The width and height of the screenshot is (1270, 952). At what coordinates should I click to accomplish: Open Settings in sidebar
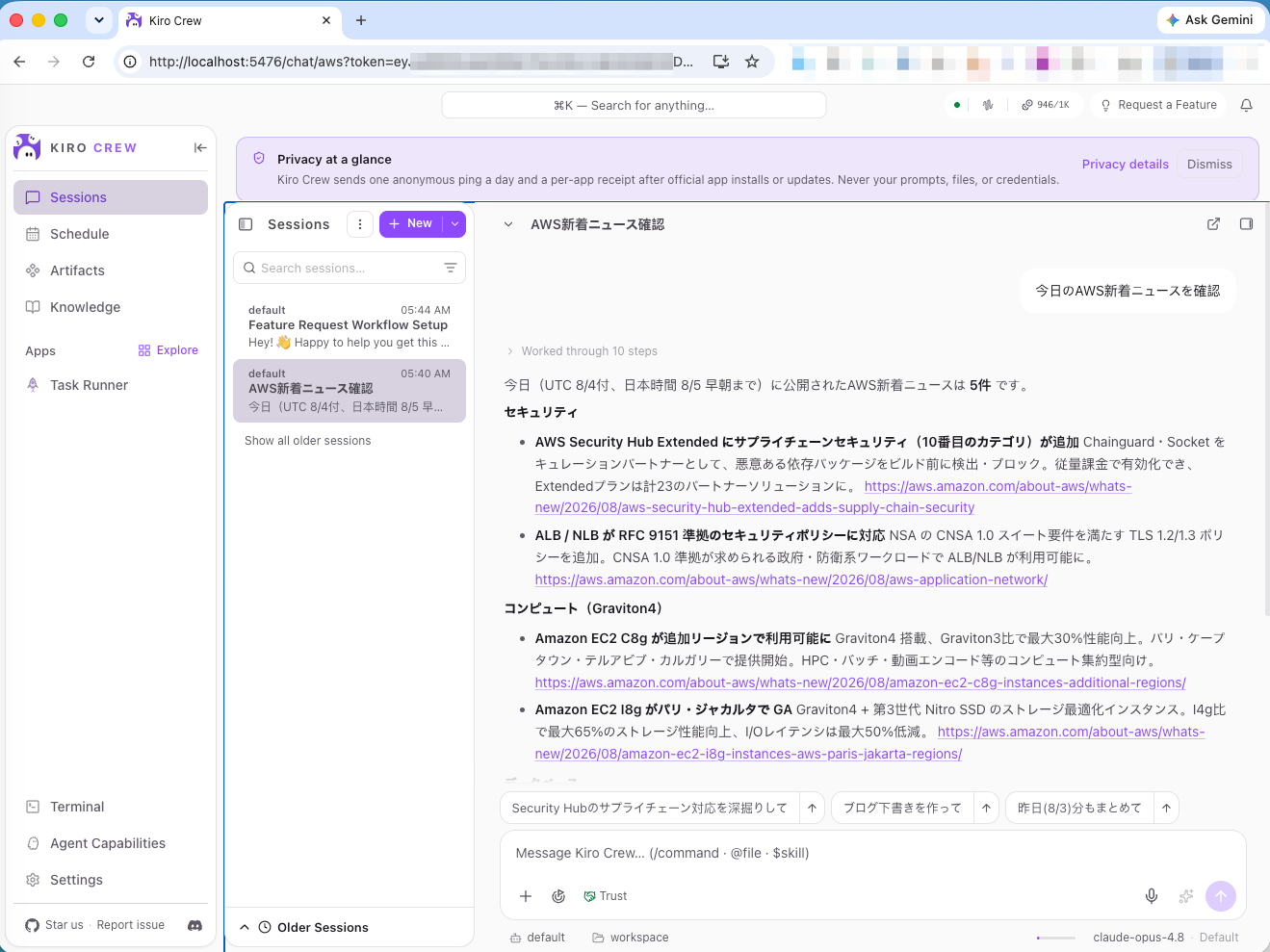click(111, 880)
